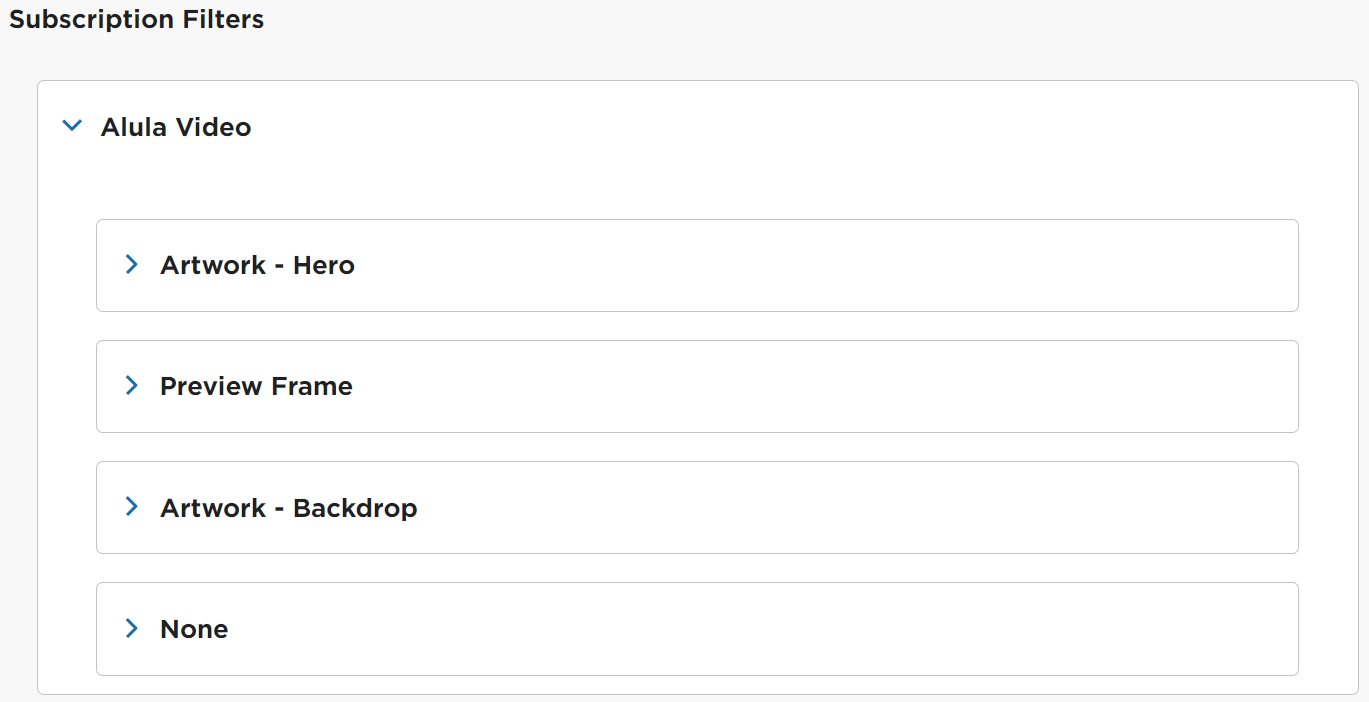Viewport: 1369px width, 702px height.
Task: Click the word Hero in first filter
Action: coord(324,265)
